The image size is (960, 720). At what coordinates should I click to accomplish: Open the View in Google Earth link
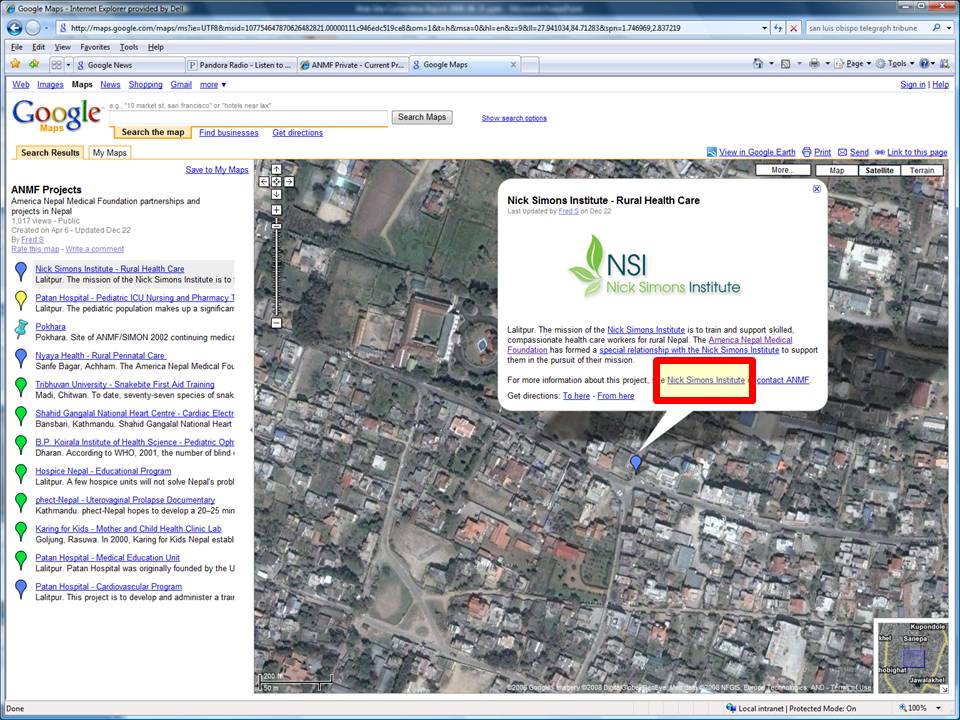[756, 152]
